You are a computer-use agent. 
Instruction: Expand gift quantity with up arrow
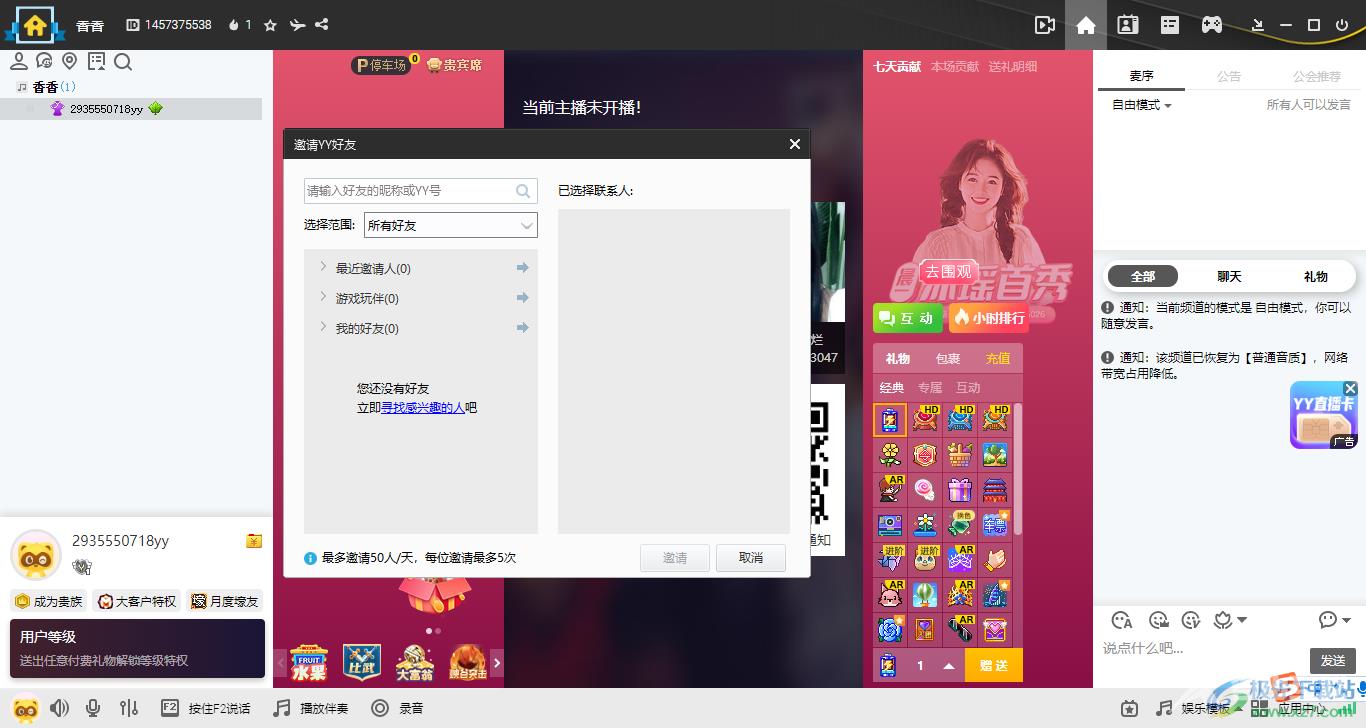point(948,666)
